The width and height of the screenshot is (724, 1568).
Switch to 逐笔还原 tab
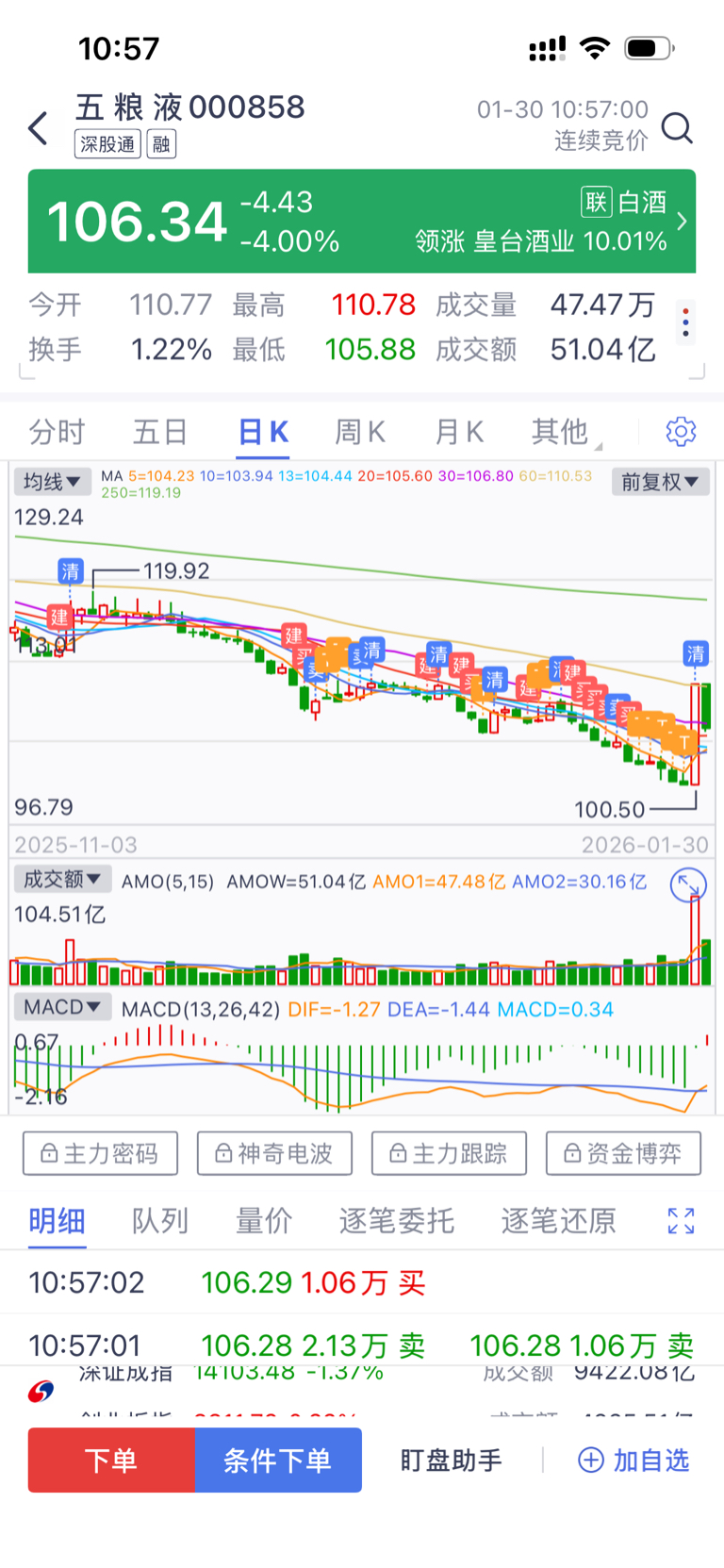pos(559,1221)
